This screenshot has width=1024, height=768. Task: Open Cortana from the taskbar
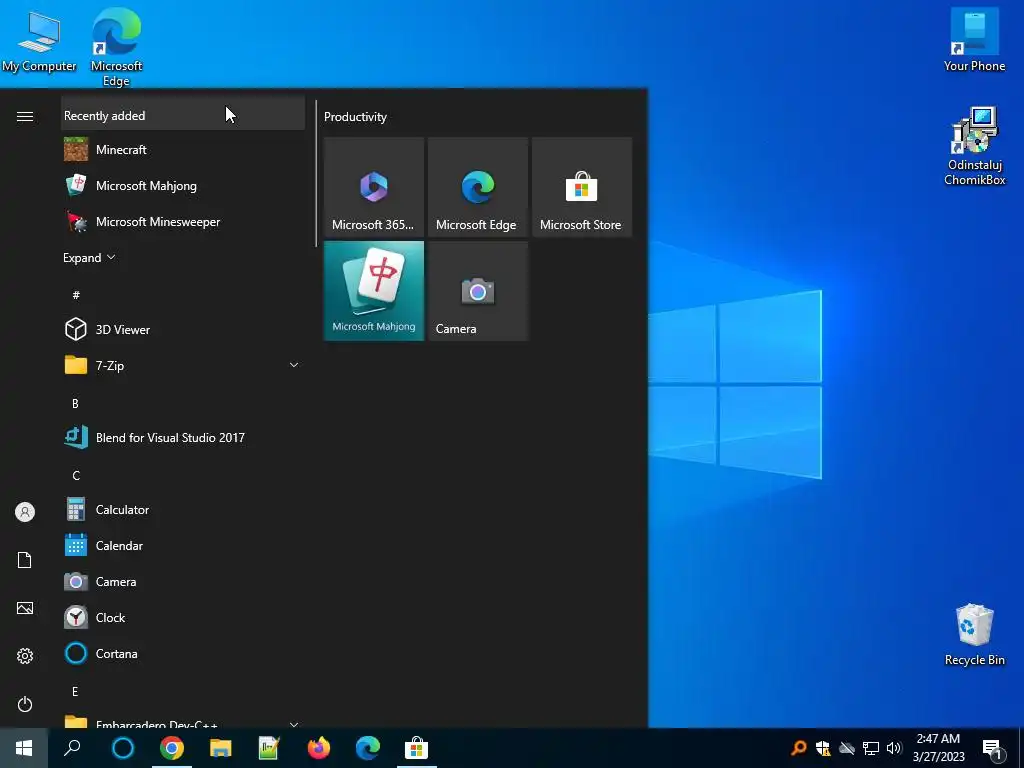[x=123, y=748]
